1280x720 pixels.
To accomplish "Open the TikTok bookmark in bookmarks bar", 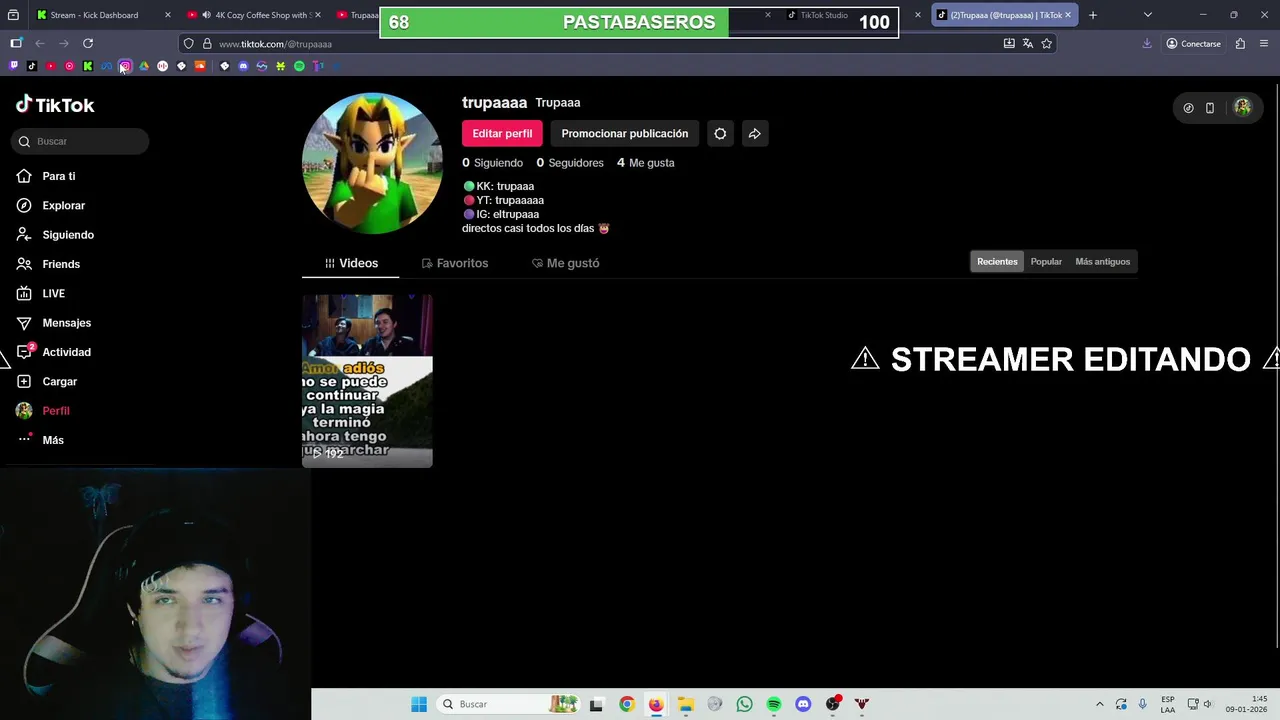I will coord(32,66).
